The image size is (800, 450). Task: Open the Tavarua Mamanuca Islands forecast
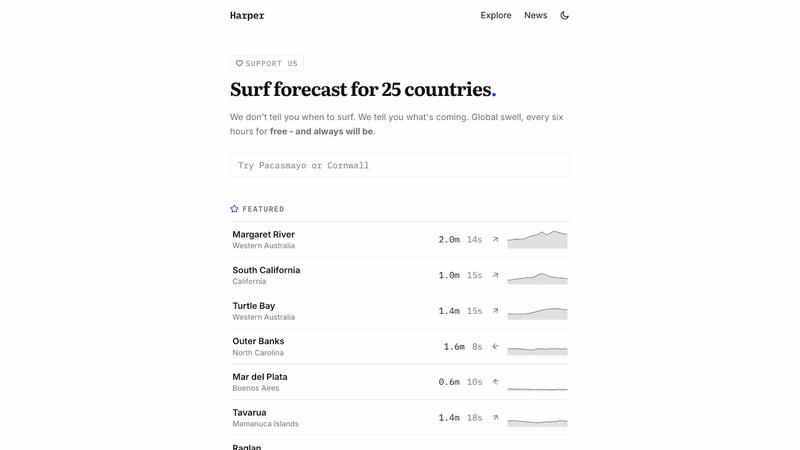pyautogui.click(x=399, y=417)
